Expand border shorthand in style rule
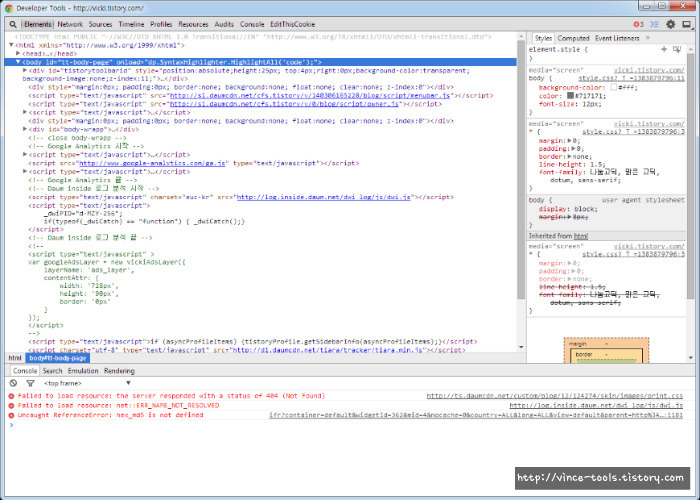Image resolution: width=700 pixels, height=500 pixels. [x=569, y=157]
